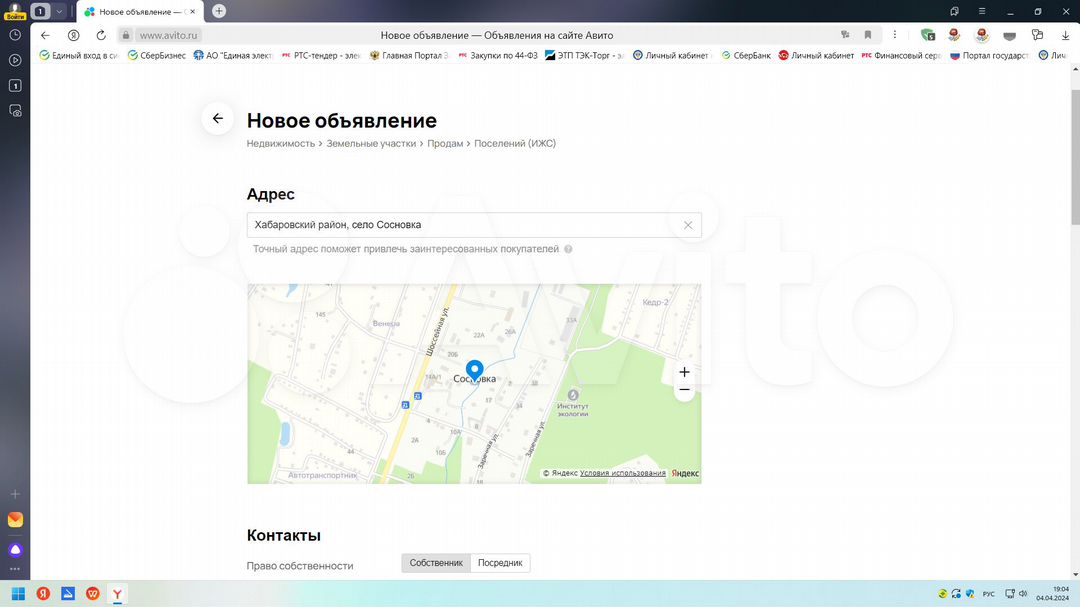Image resolution: width=1080 pixels, height=607 pixels.
Task: Zoom in on the map
Action: 684,372
